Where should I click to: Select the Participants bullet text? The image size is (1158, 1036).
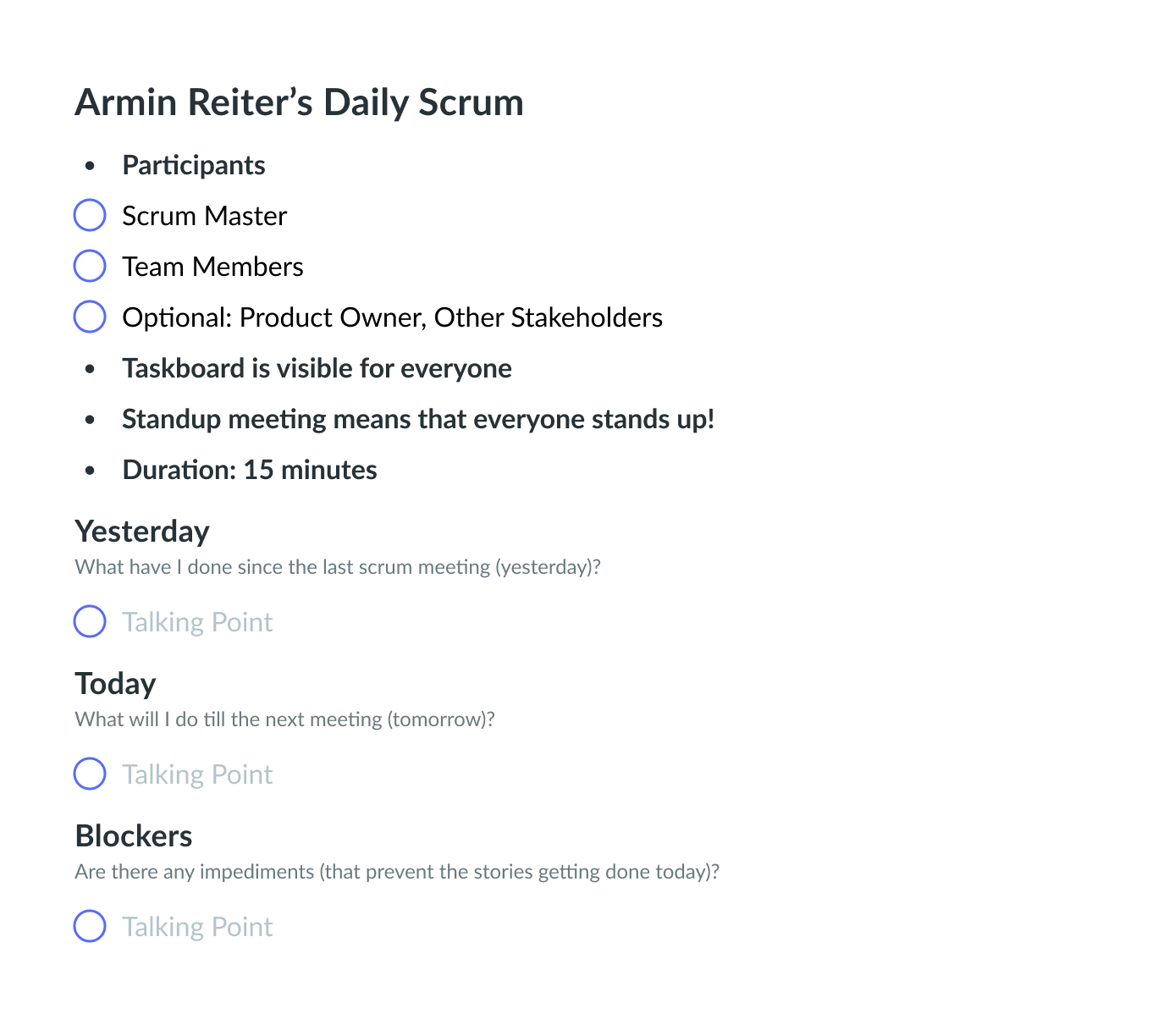tap(194, 165)
